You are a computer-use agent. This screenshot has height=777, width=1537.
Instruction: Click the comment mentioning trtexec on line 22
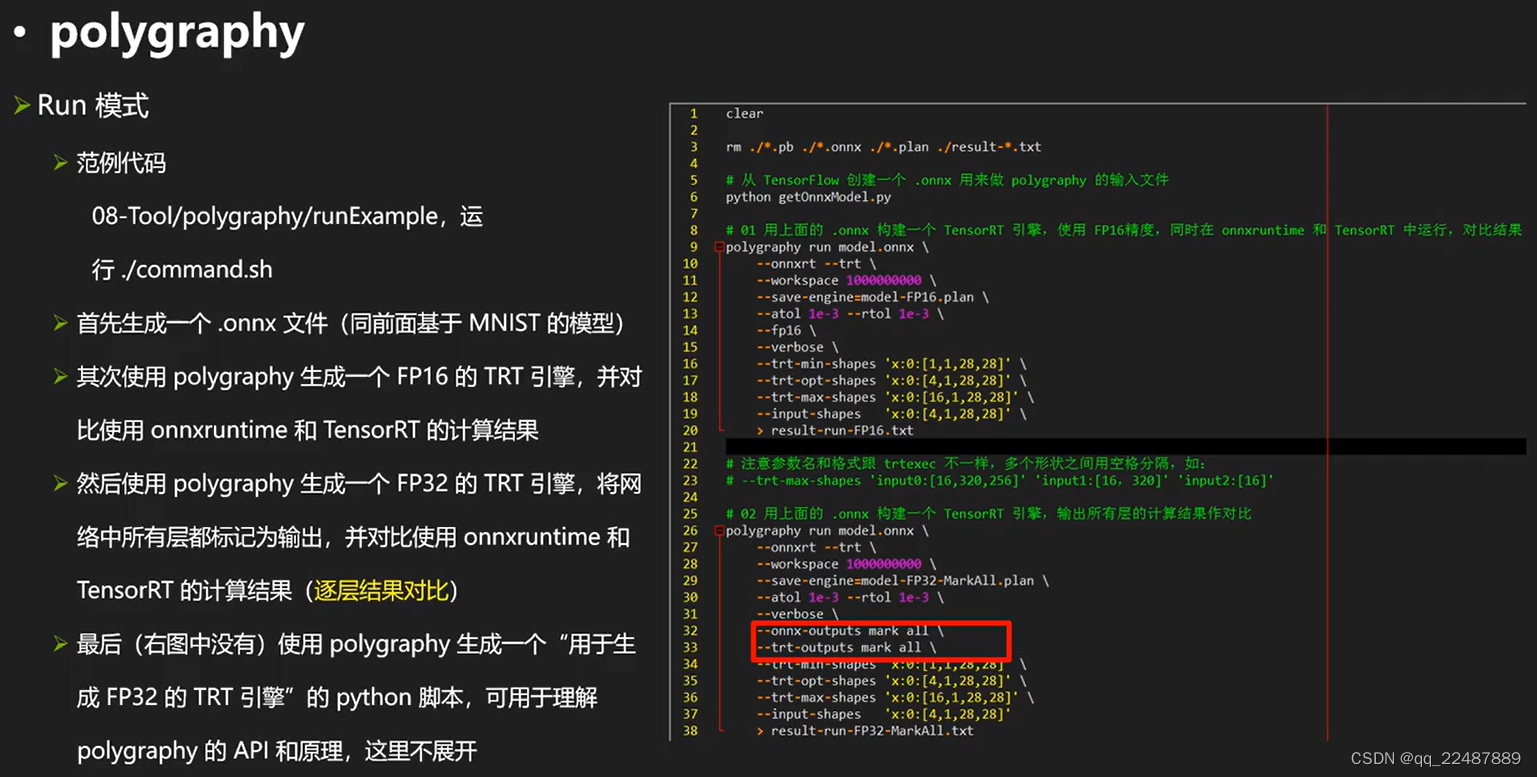[x=966, y=464]
